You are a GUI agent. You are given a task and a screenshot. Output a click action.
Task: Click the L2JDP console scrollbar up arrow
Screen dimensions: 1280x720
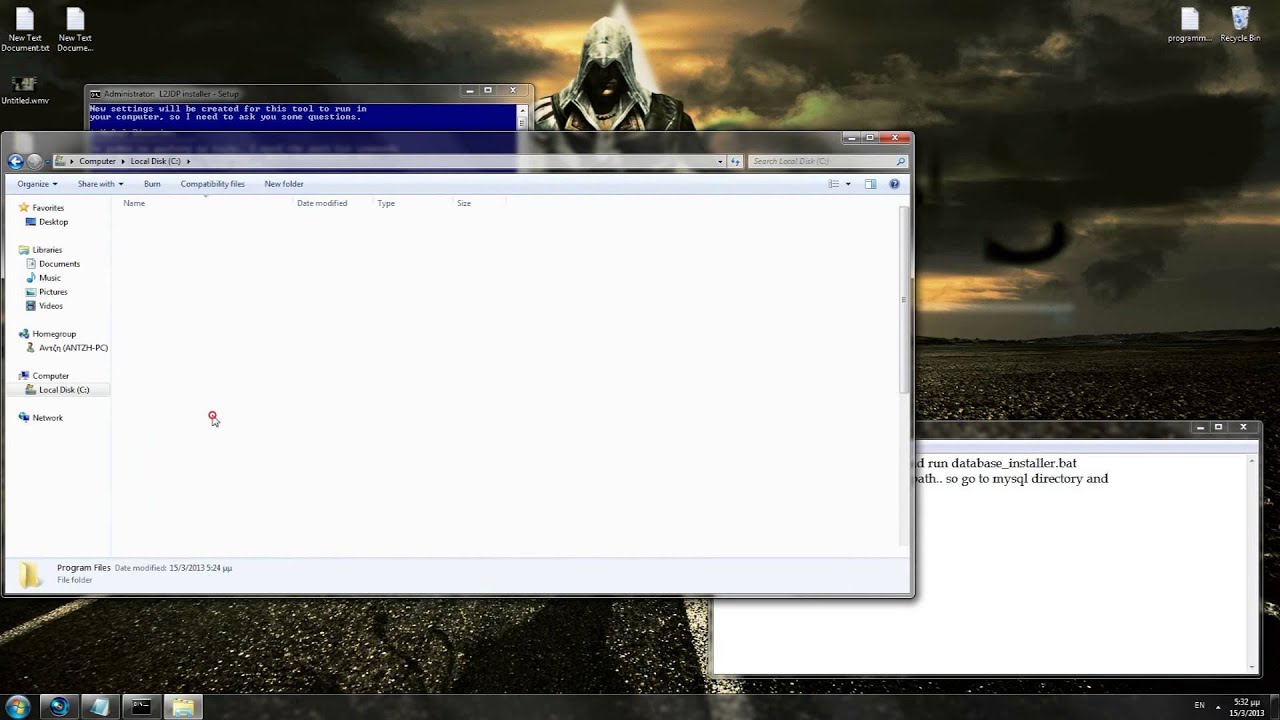[521, 109]
